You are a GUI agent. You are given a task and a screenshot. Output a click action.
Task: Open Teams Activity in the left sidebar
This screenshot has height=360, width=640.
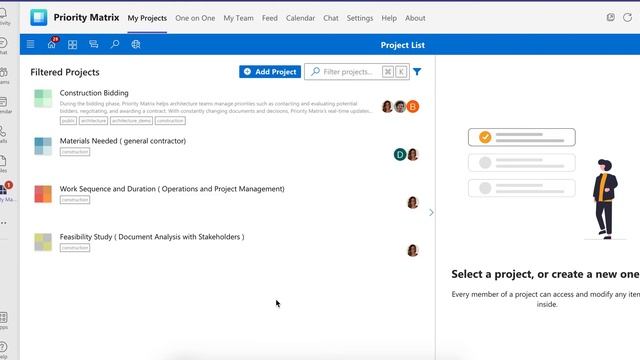4,16
